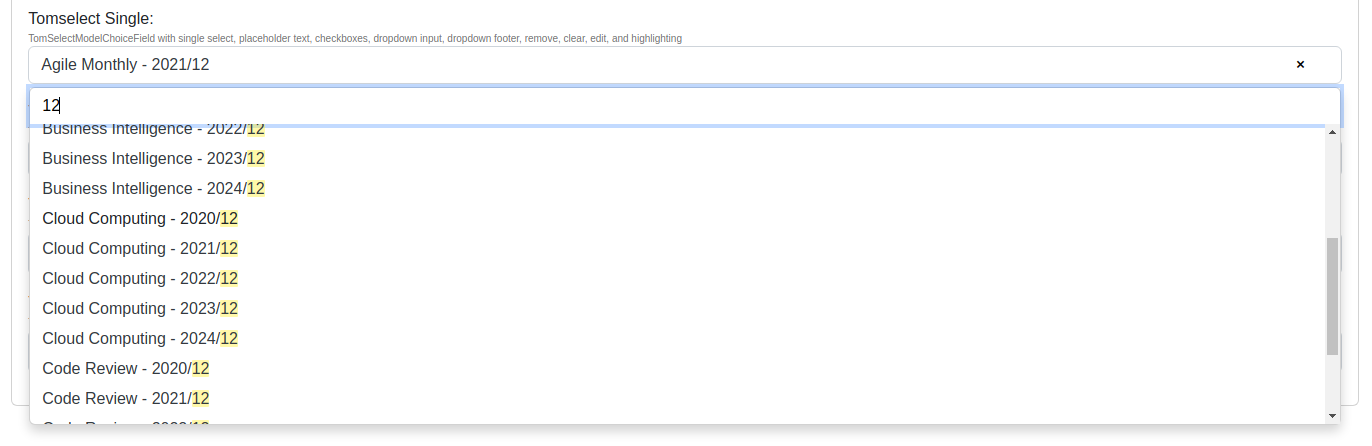Viewport: 1372px width, 446px height.
Task: Click the scrollbar track below the thumb
Action: coord(1332,381)
